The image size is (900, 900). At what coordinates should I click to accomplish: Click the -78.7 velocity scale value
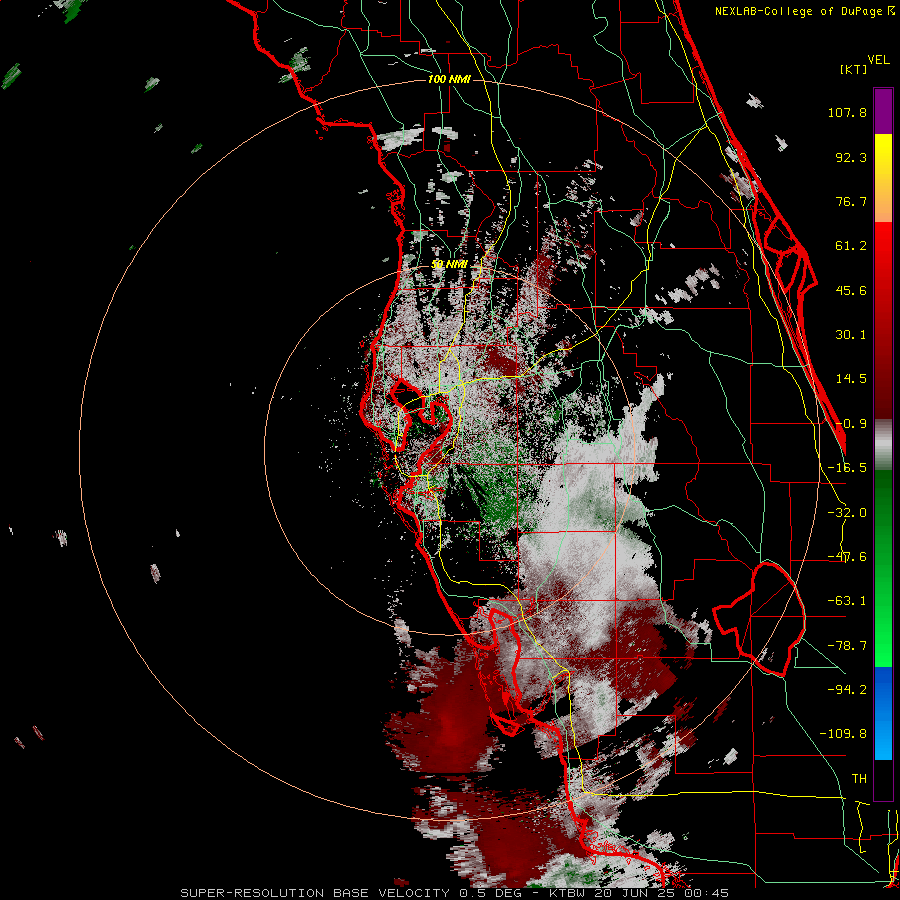click(847, 646)
